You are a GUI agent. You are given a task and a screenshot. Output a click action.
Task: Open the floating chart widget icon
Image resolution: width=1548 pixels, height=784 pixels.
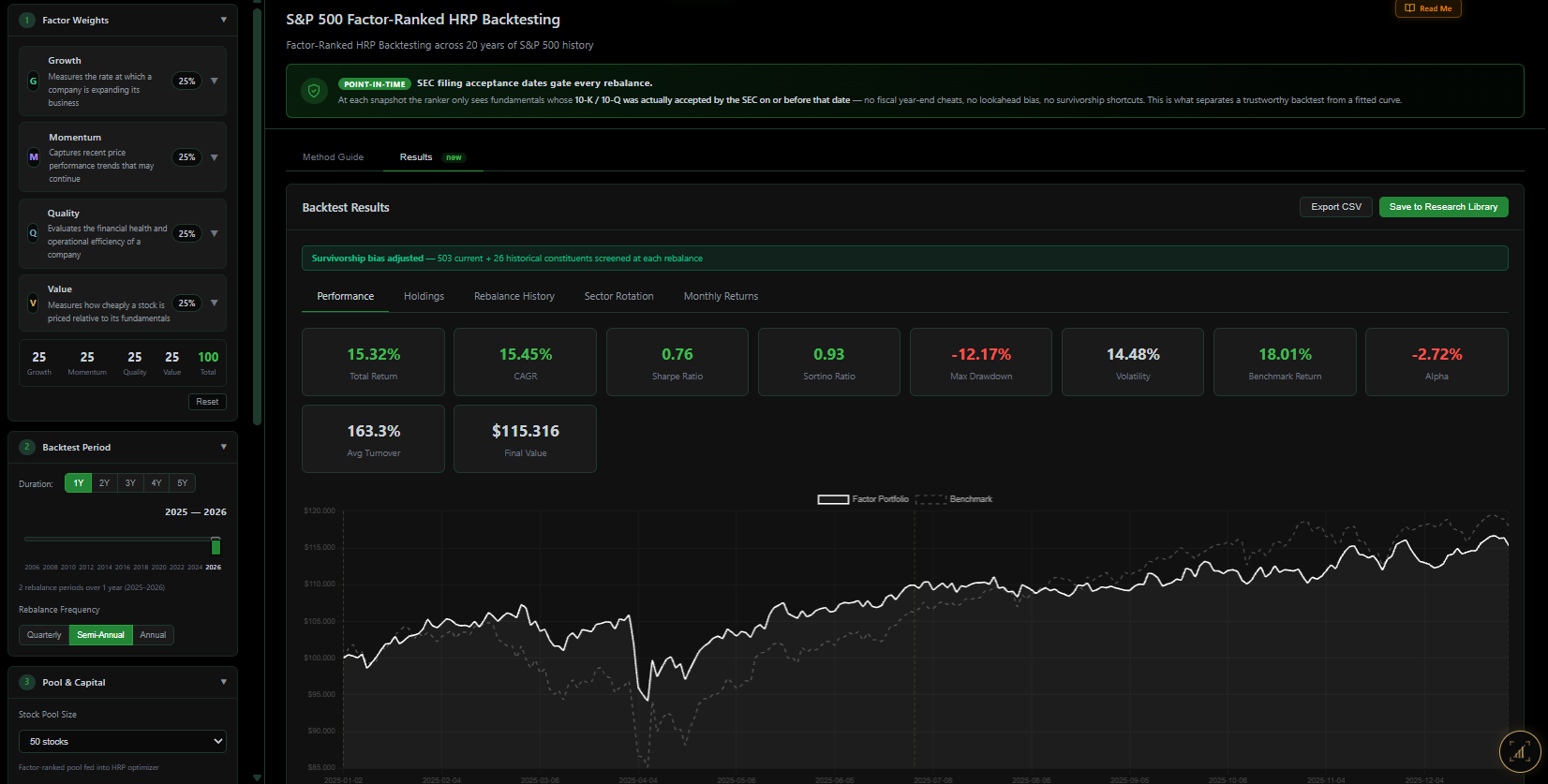pyautogui.click(x=1520, y=751)
